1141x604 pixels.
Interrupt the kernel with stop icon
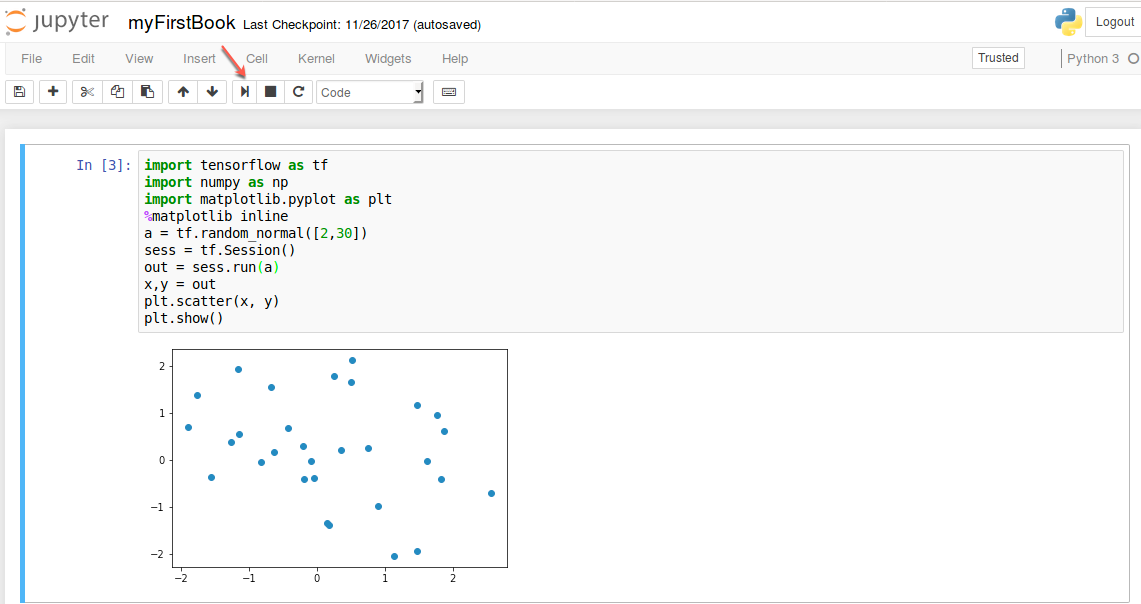pos(270,91)
